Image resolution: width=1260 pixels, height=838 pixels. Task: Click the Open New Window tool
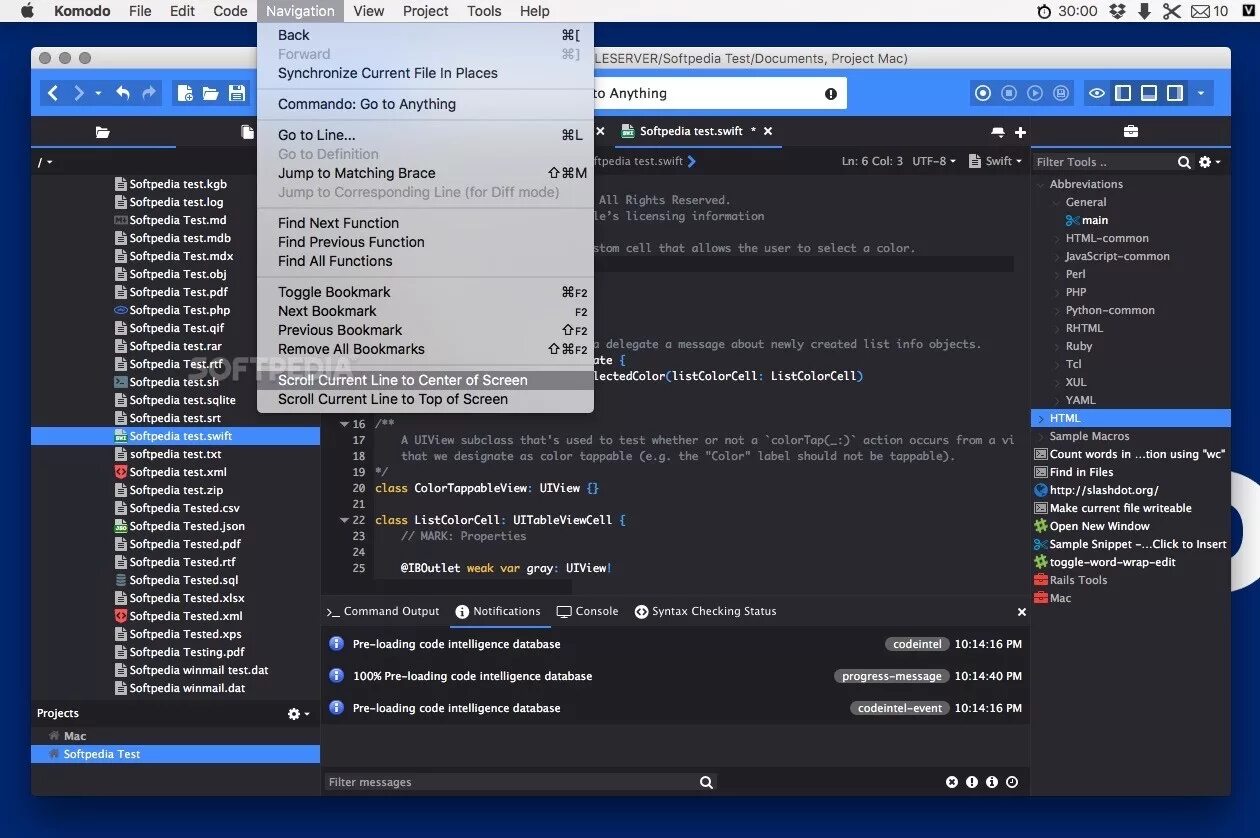[1099, 526]
